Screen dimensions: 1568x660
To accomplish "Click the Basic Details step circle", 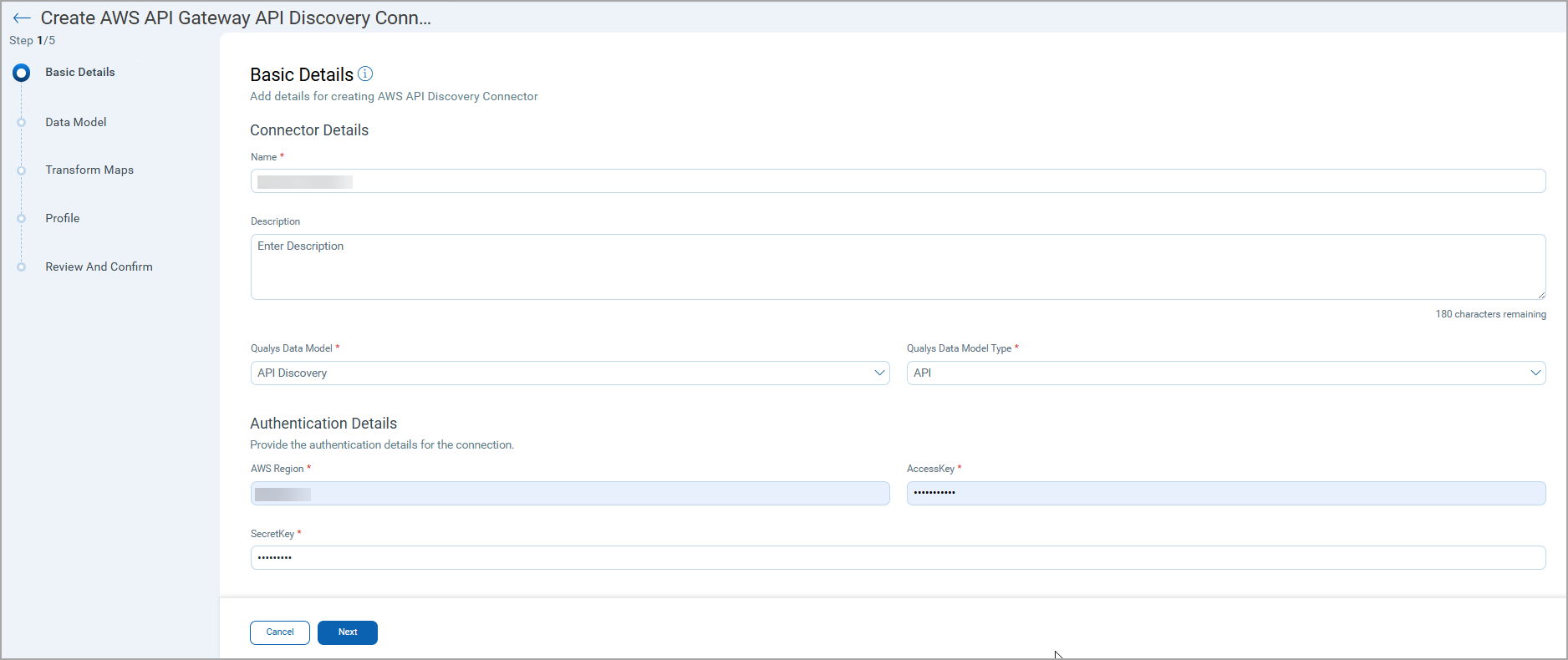I will pyautogui.click(x=22, y=73).
